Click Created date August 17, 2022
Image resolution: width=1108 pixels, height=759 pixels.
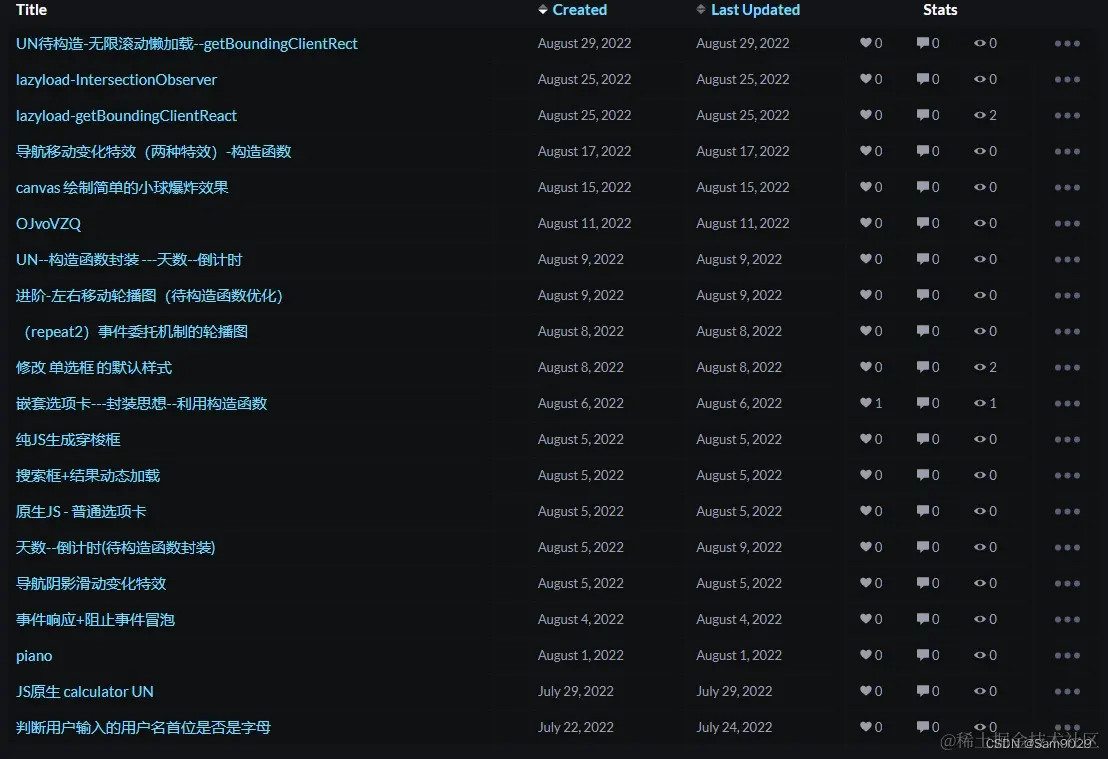coord(584,151)
